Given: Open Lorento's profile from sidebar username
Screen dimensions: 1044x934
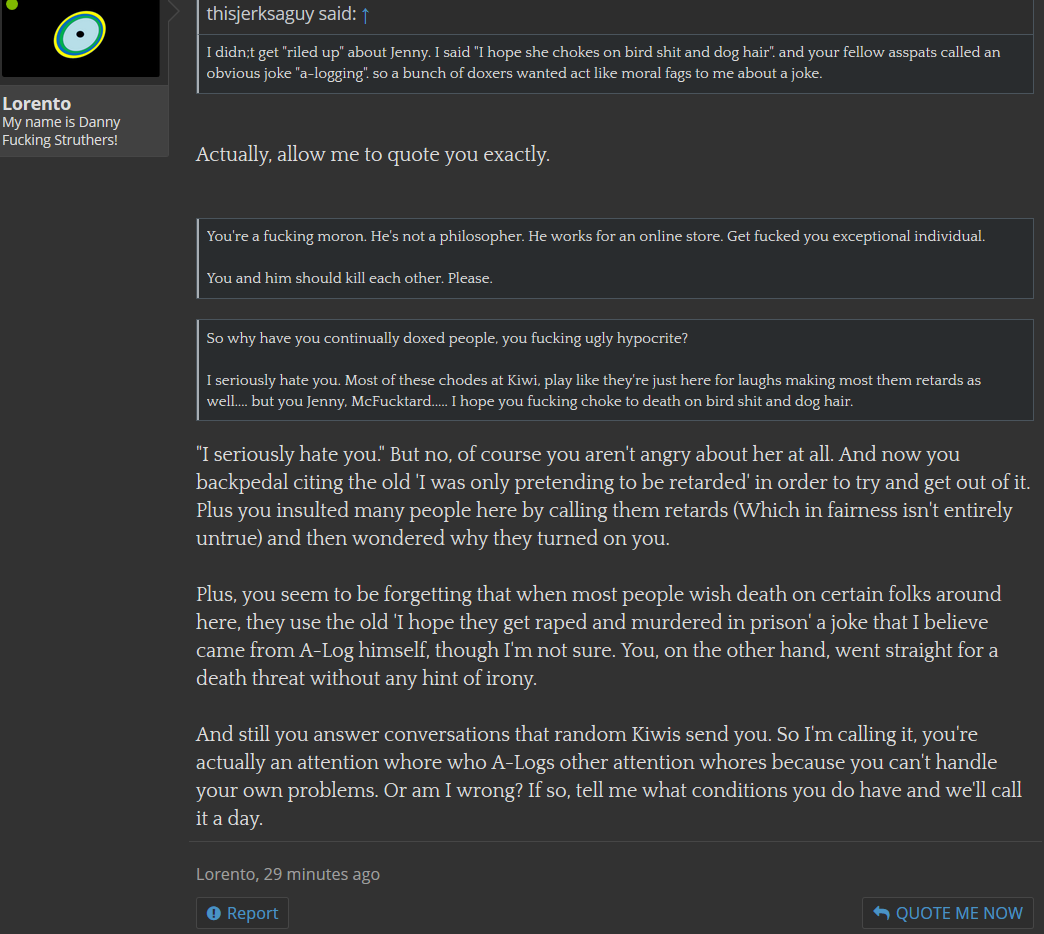Looking at the screenshot, I should (37, 104).
